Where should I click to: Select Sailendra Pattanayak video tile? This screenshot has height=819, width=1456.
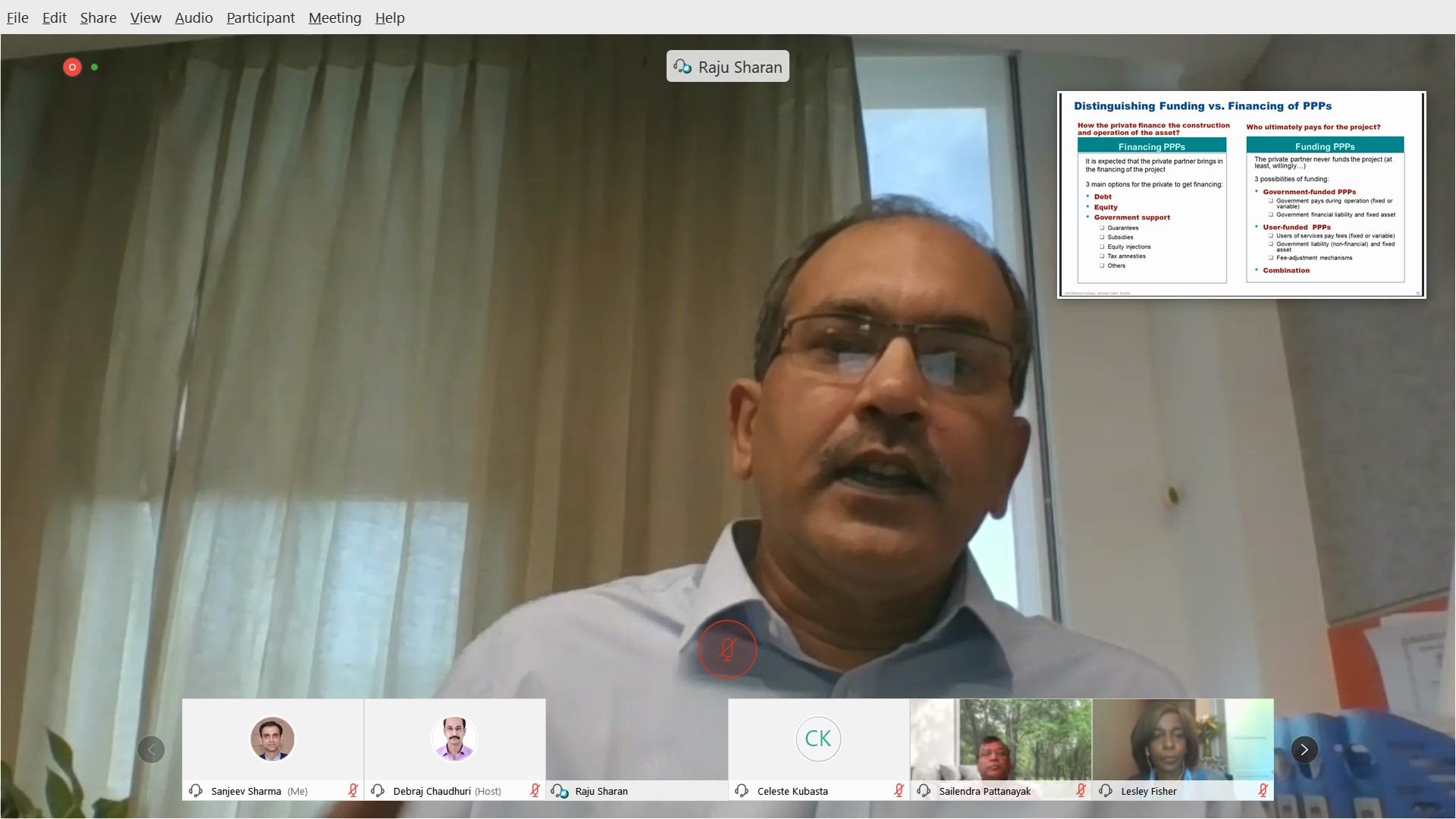pos(1000,749)
